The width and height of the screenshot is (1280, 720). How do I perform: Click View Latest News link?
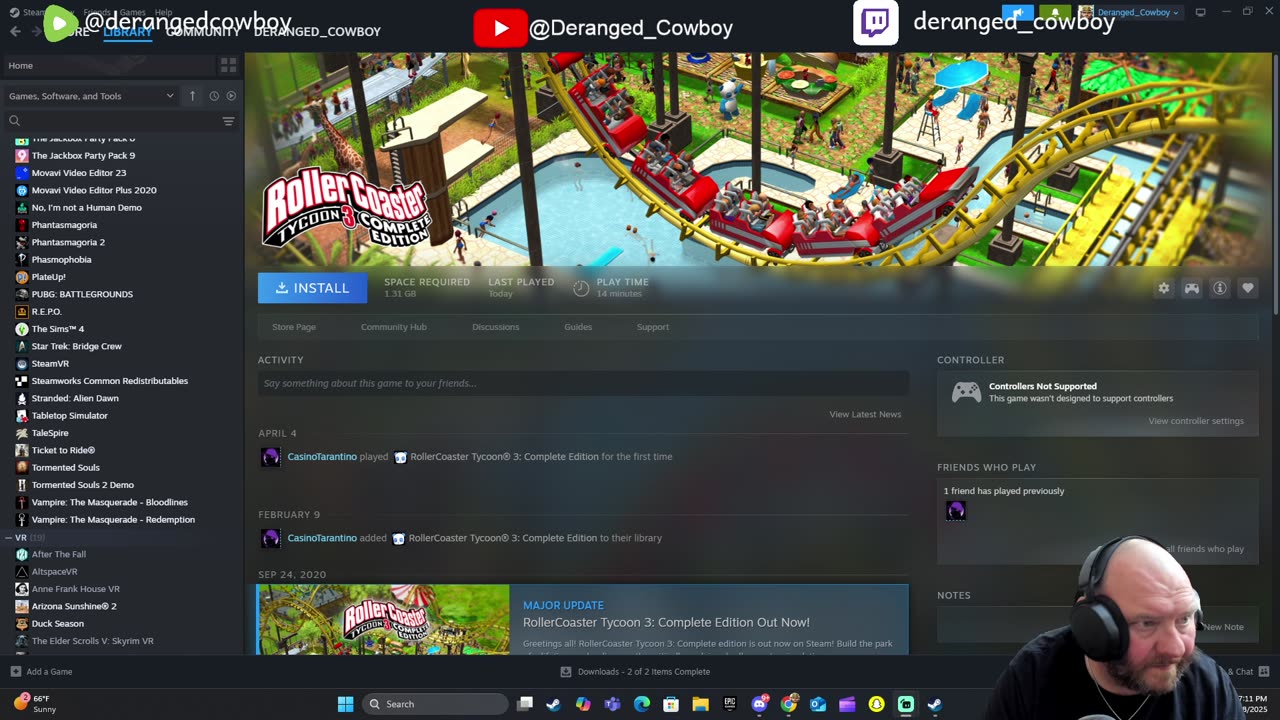tap(865, 414)
